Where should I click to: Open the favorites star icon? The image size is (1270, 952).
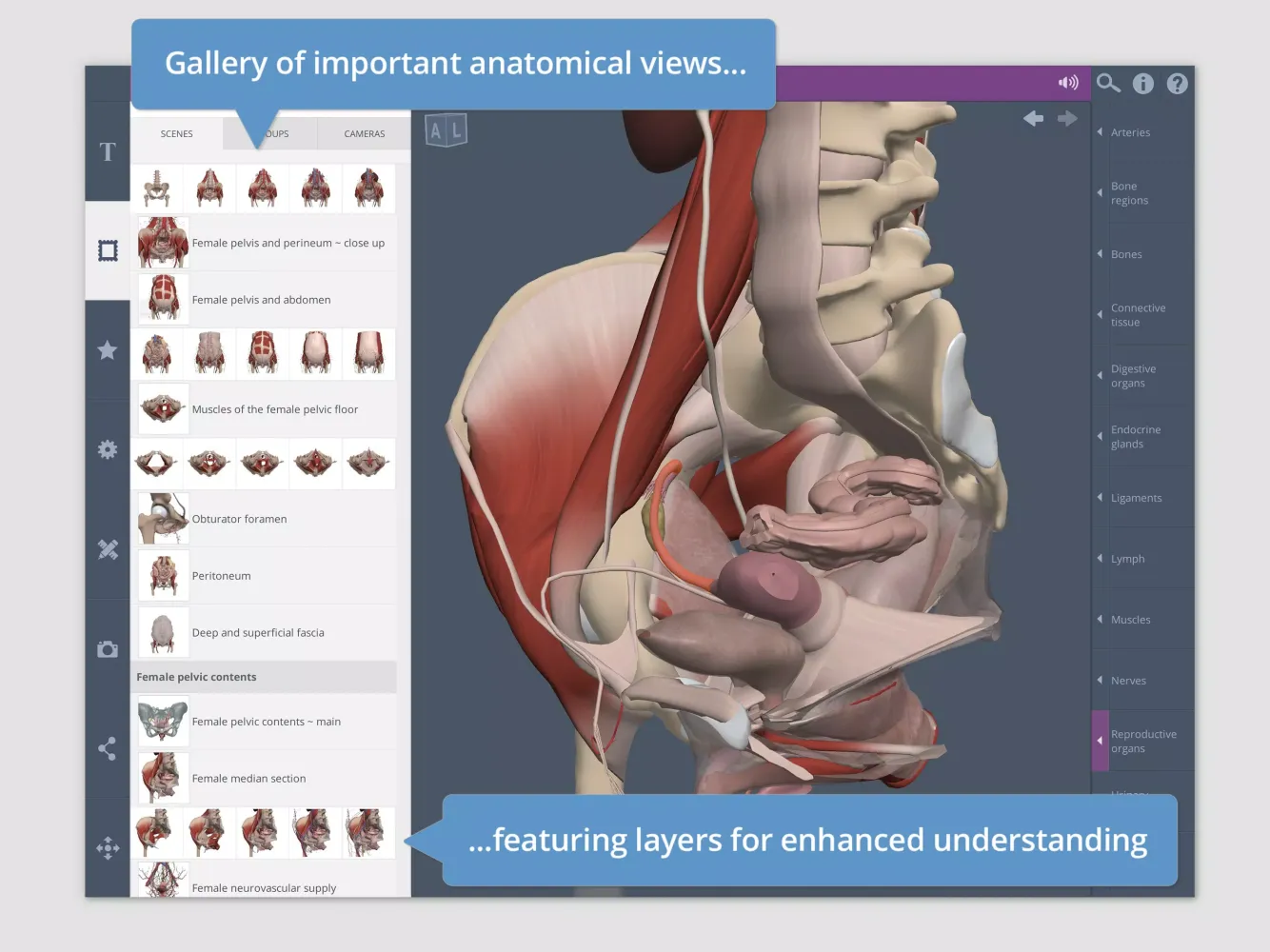(108, 350)
